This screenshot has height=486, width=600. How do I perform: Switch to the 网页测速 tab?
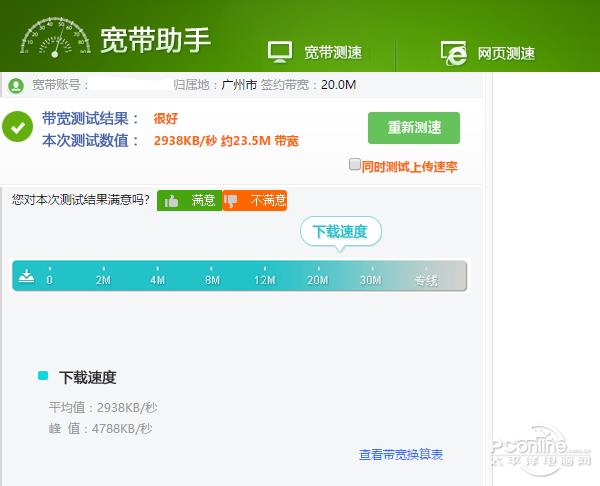488,52
